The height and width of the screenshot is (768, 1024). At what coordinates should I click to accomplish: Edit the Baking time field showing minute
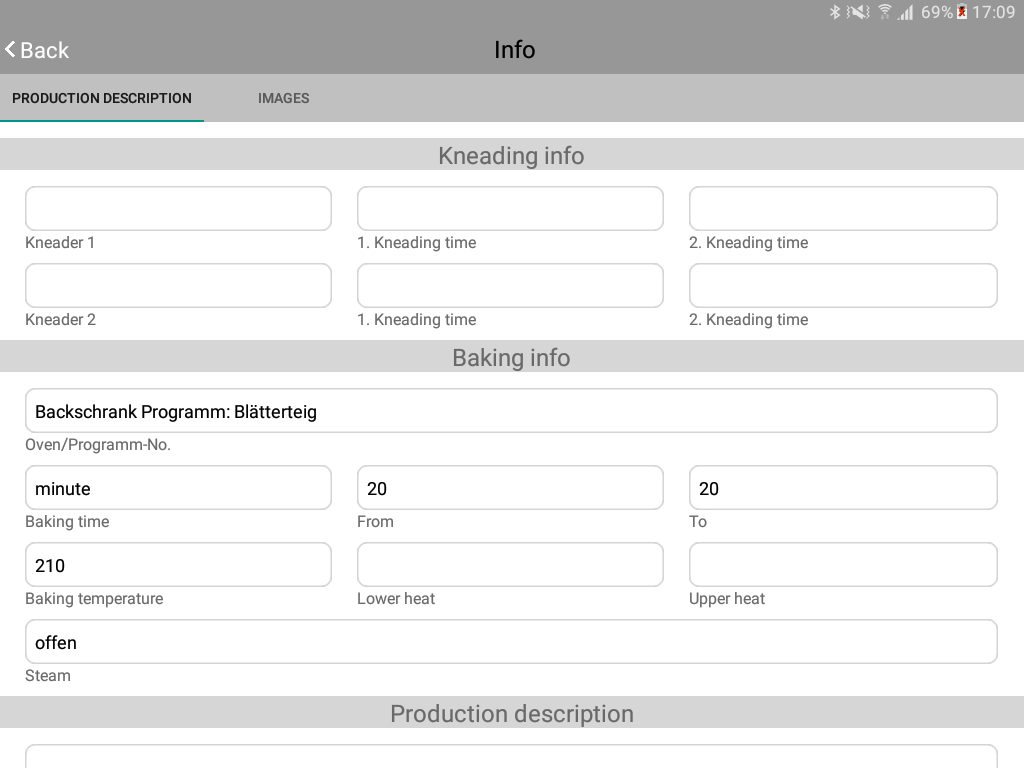coord(178,488)
